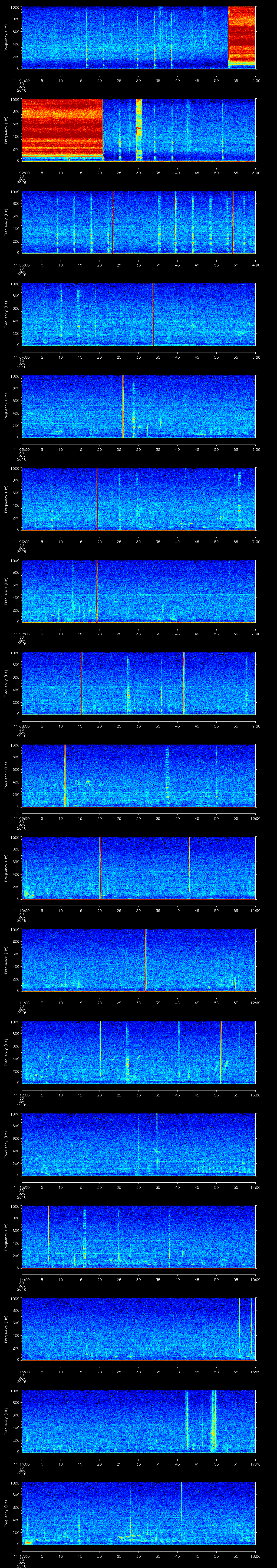The image size is (277, 1568).
Task: Click the red vertical line in 11:05:00 panel
Action: 123,407
